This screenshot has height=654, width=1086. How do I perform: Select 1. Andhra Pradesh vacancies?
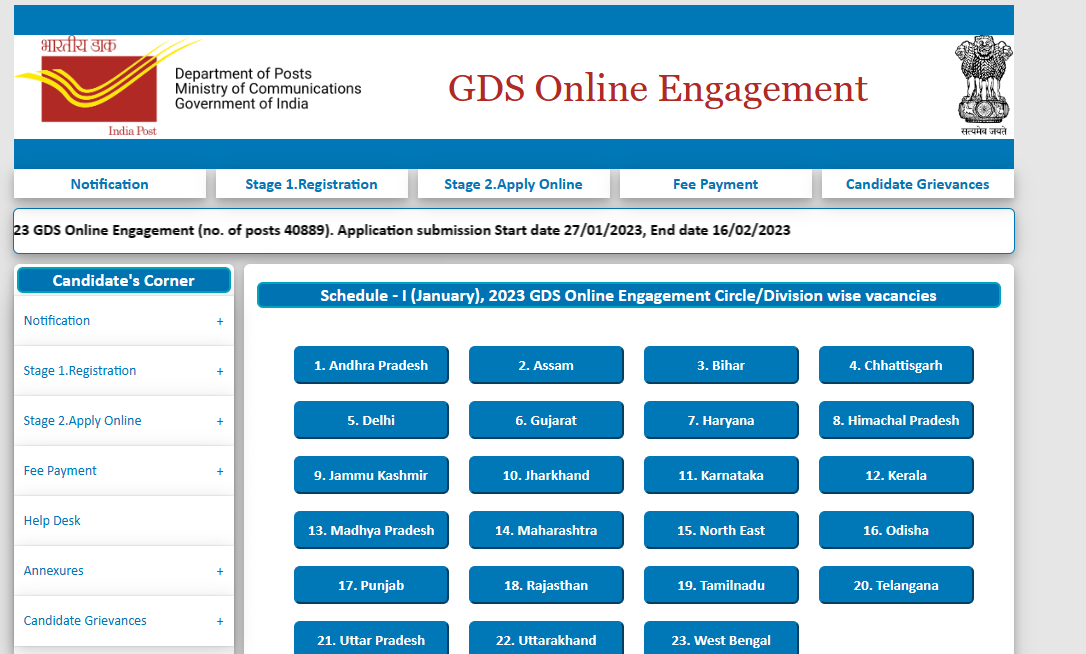click(x=371, y=365)
